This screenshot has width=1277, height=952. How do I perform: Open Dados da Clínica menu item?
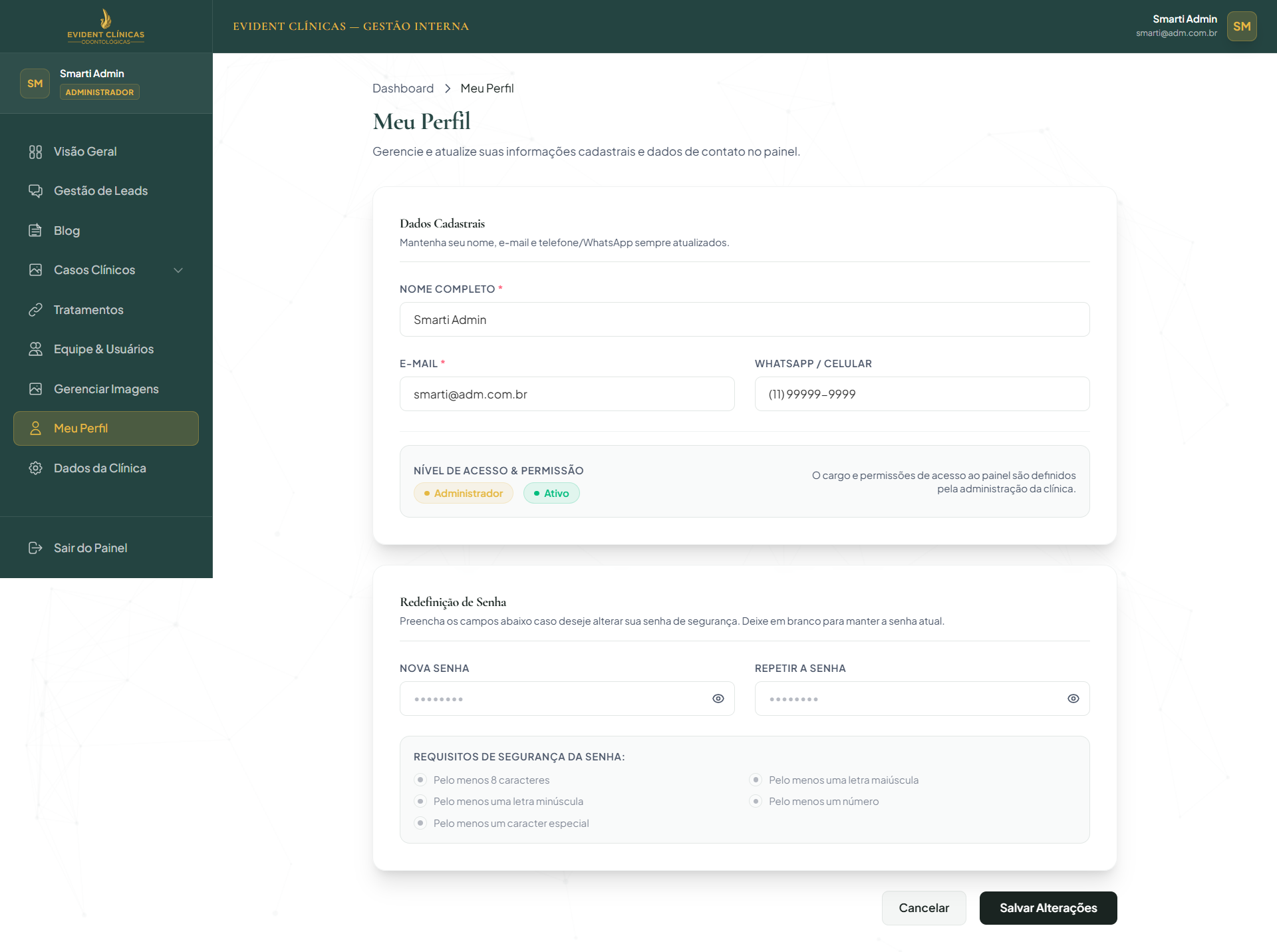(x=106, y=468)
